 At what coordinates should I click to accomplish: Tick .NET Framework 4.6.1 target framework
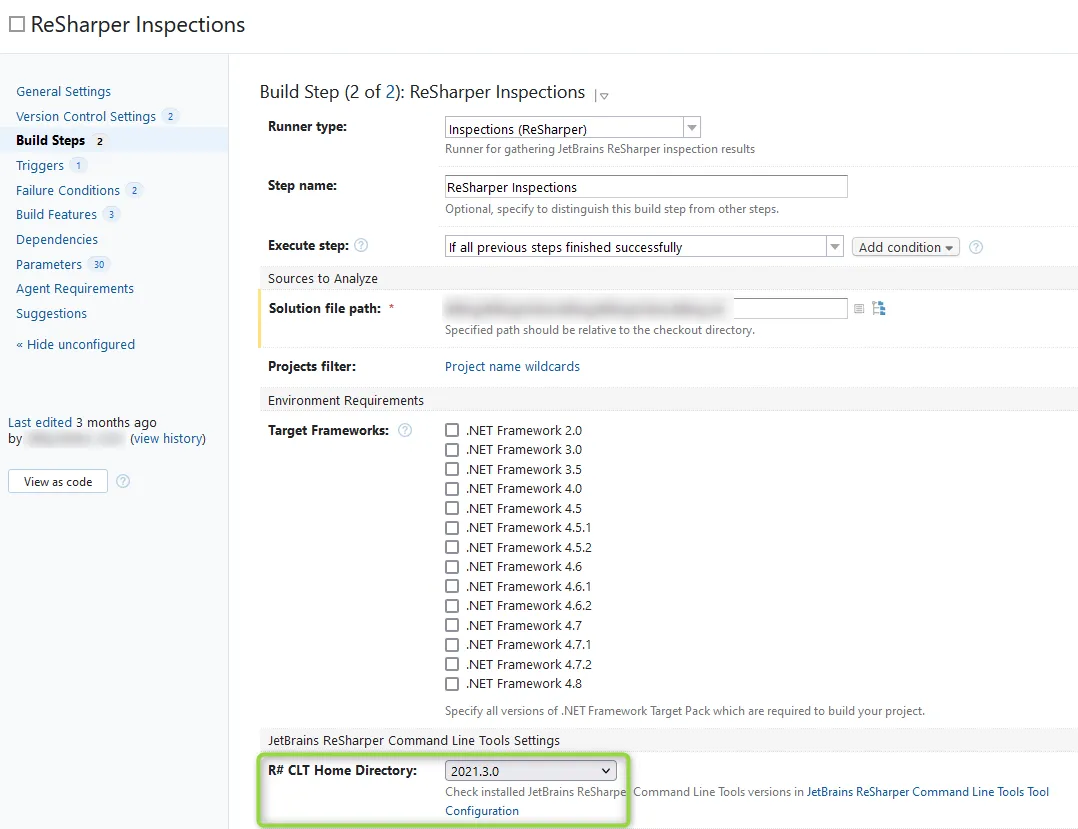(452, 587)
